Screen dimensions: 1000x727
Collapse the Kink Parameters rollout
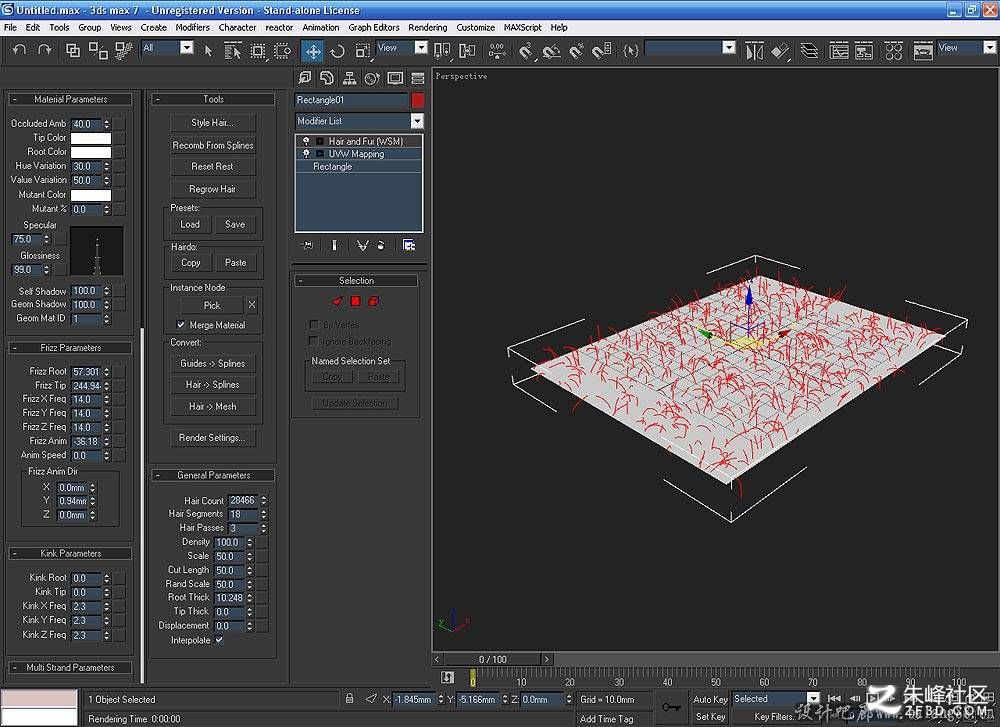point(70,554)
